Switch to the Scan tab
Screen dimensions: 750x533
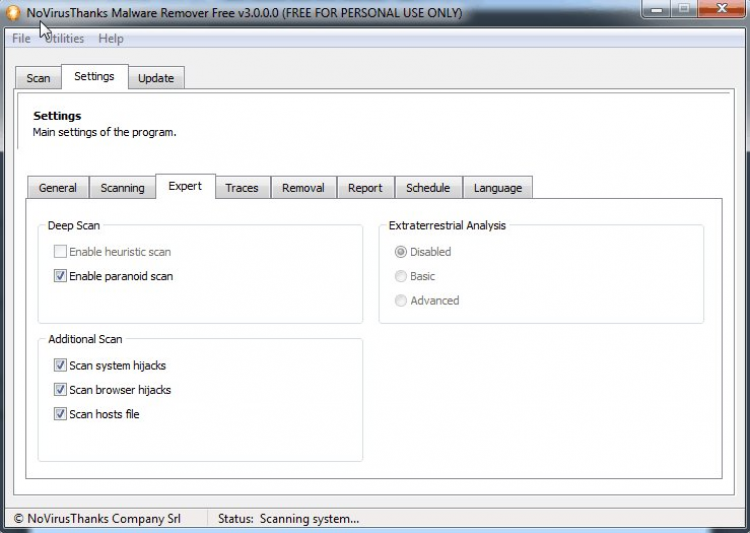tap(38, 78)
